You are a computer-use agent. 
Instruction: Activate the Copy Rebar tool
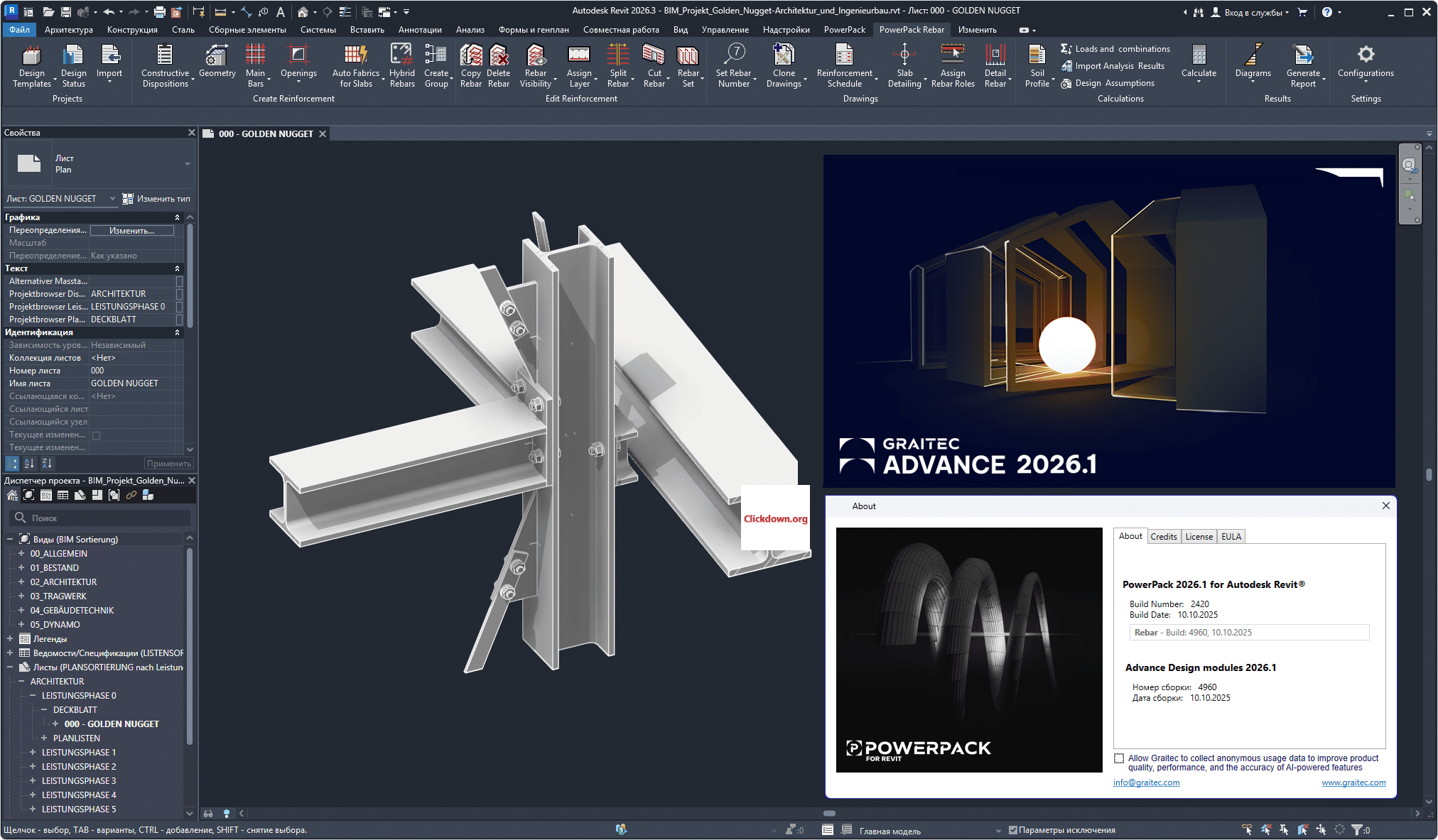point(470,64)
